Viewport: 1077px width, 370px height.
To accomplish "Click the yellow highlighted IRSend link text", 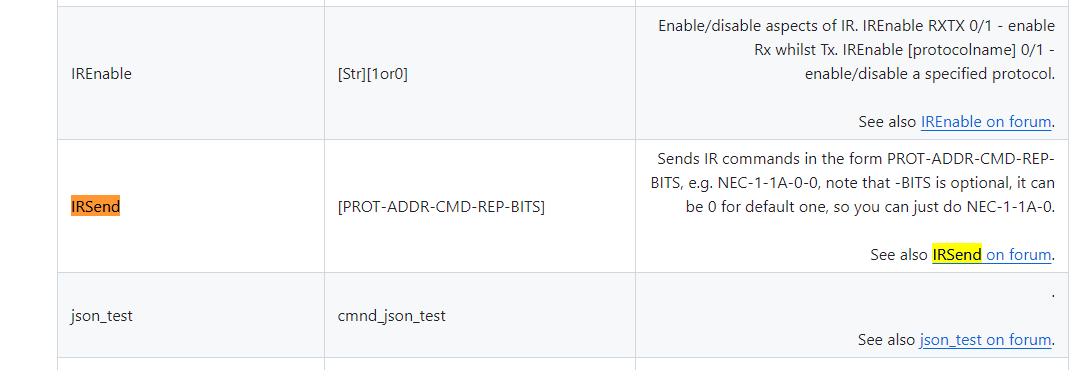I will 957,255.
